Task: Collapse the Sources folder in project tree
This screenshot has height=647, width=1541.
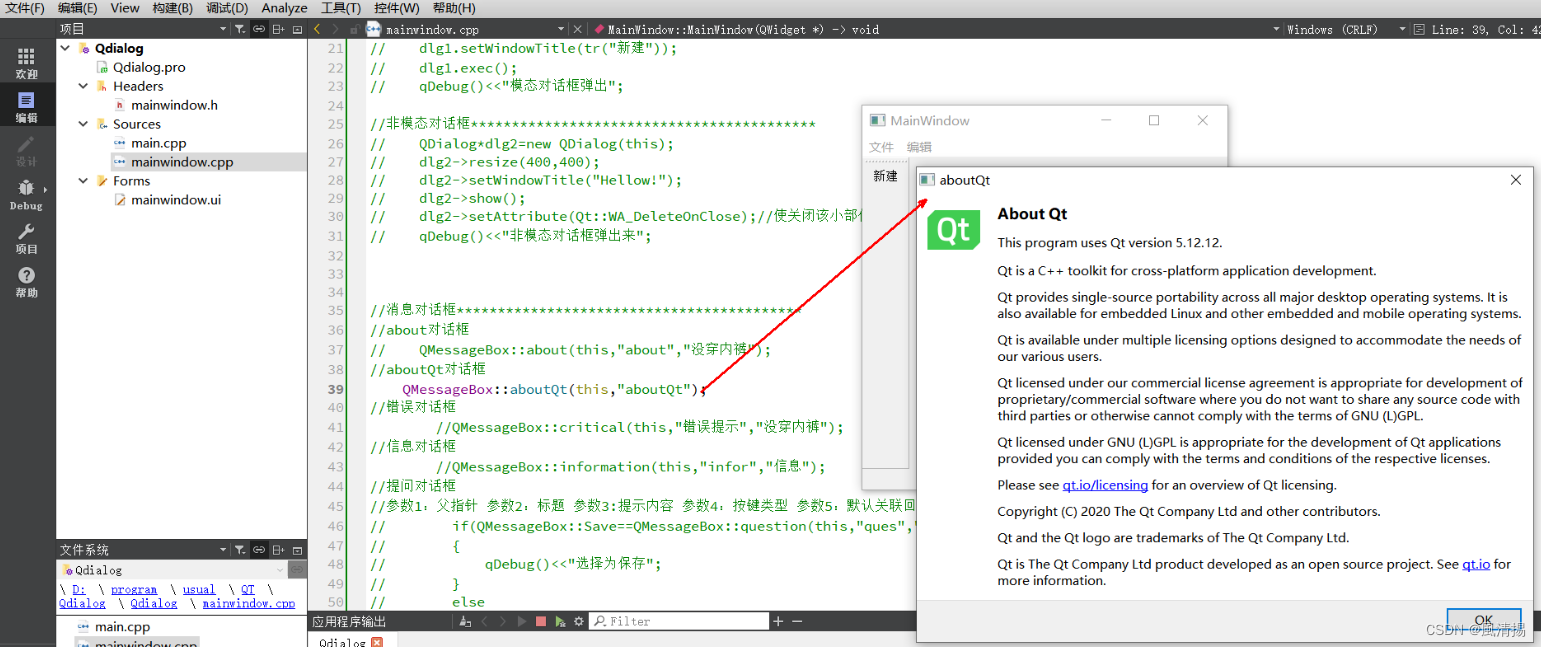Action: 83,124
